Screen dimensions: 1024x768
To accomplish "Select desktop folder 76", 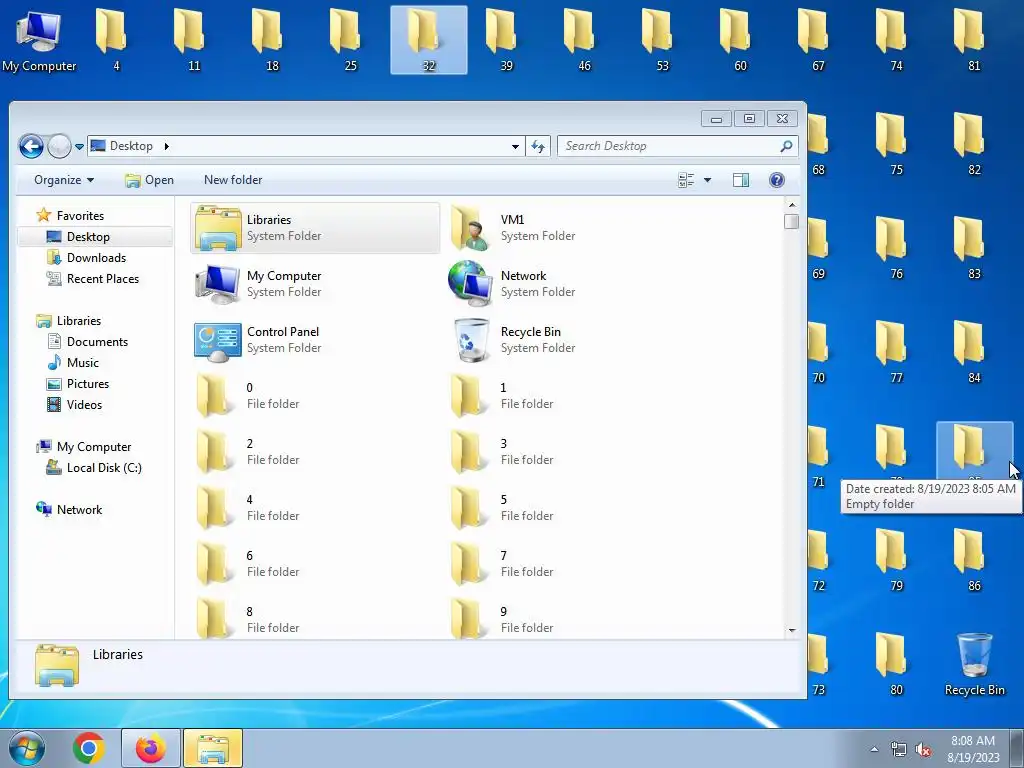I will [x=896, y=249].
